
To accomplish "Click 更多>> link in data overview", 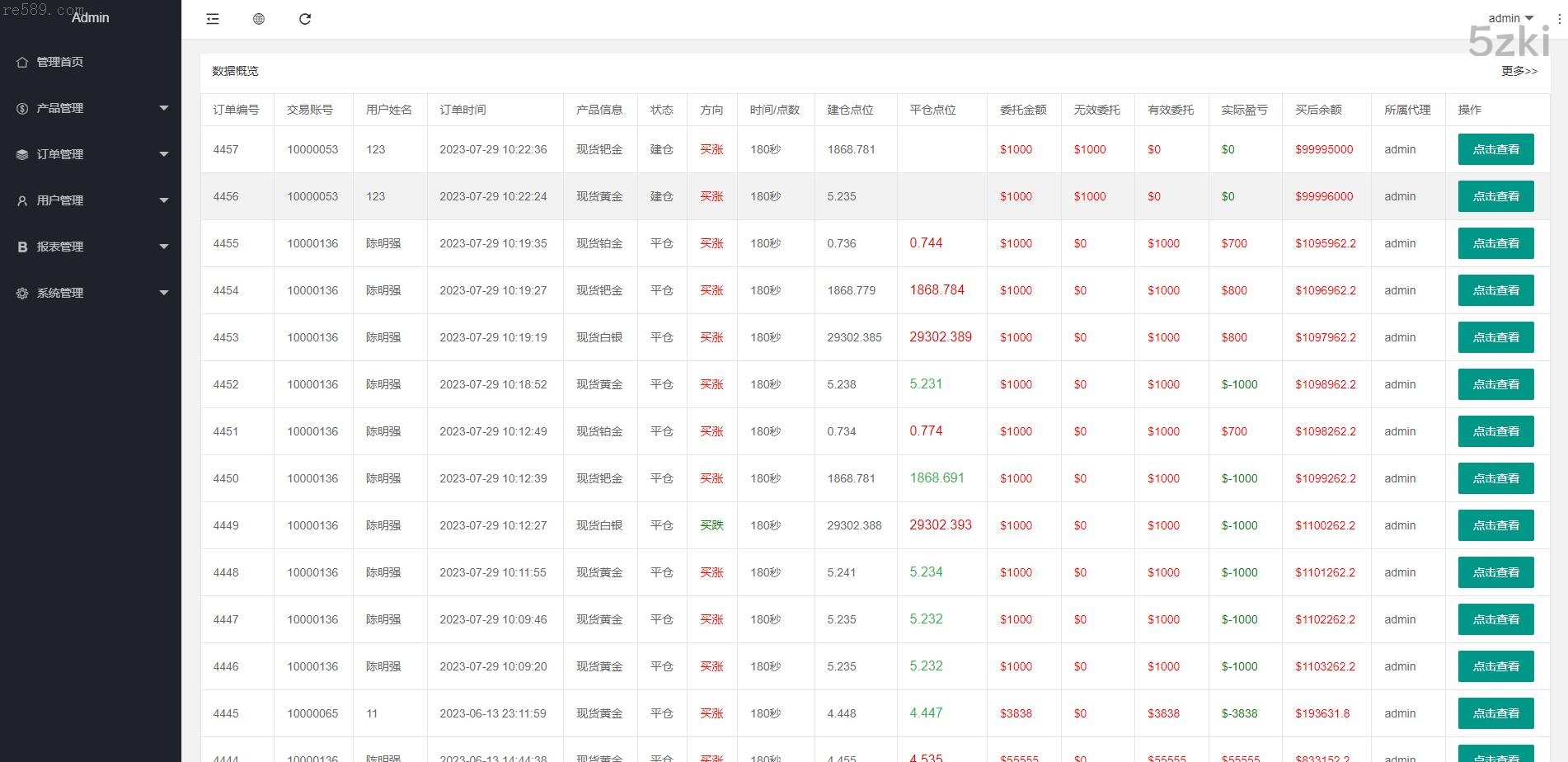I will click(1519, 71).
